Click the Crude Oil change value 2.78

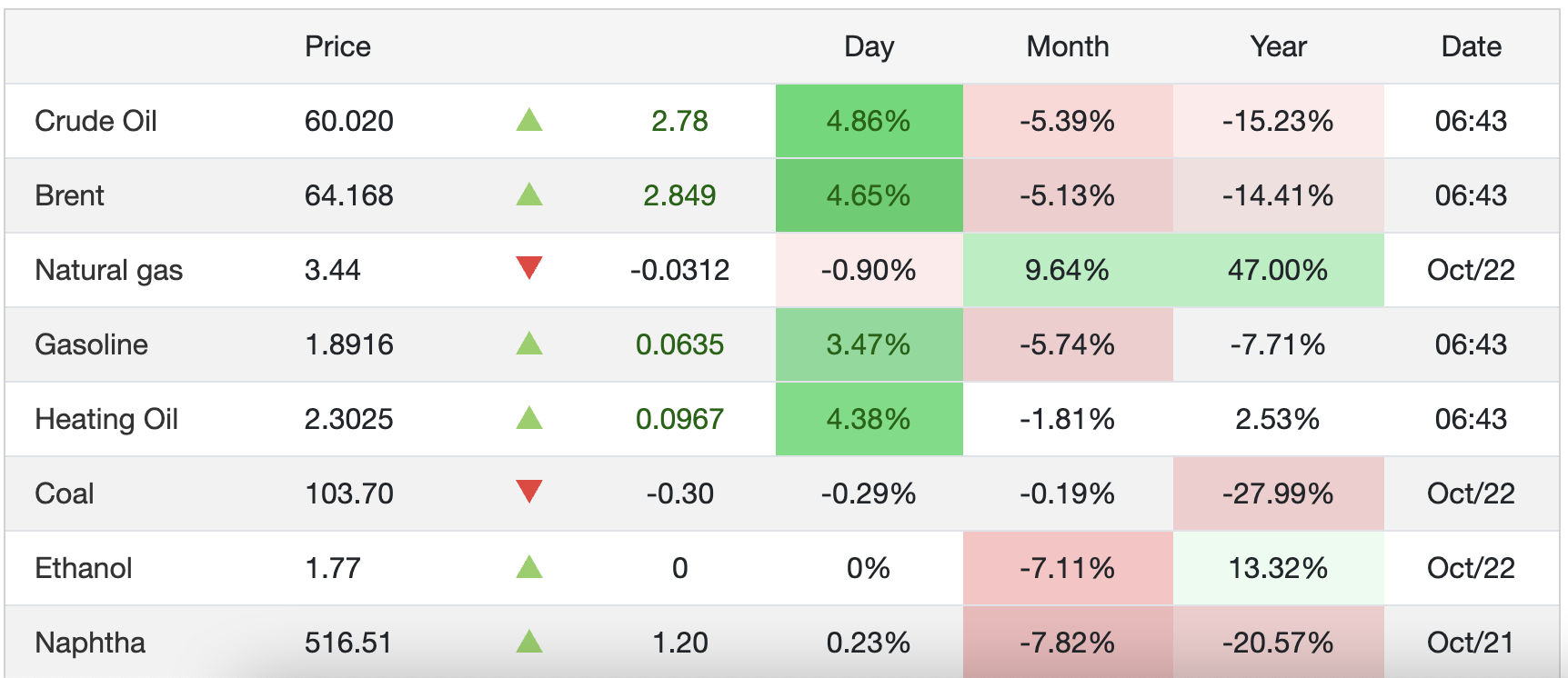(x=679, y=121)
